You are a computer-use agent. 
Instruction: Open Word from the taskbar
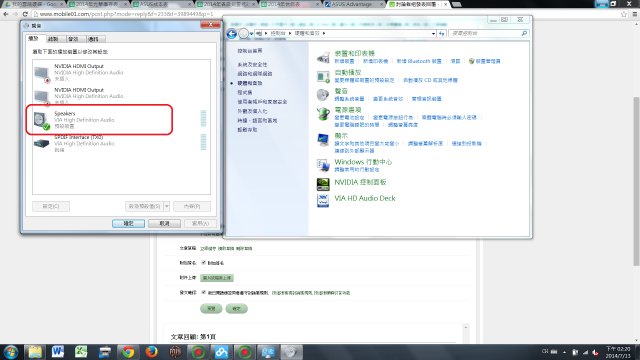pos(58,352)
